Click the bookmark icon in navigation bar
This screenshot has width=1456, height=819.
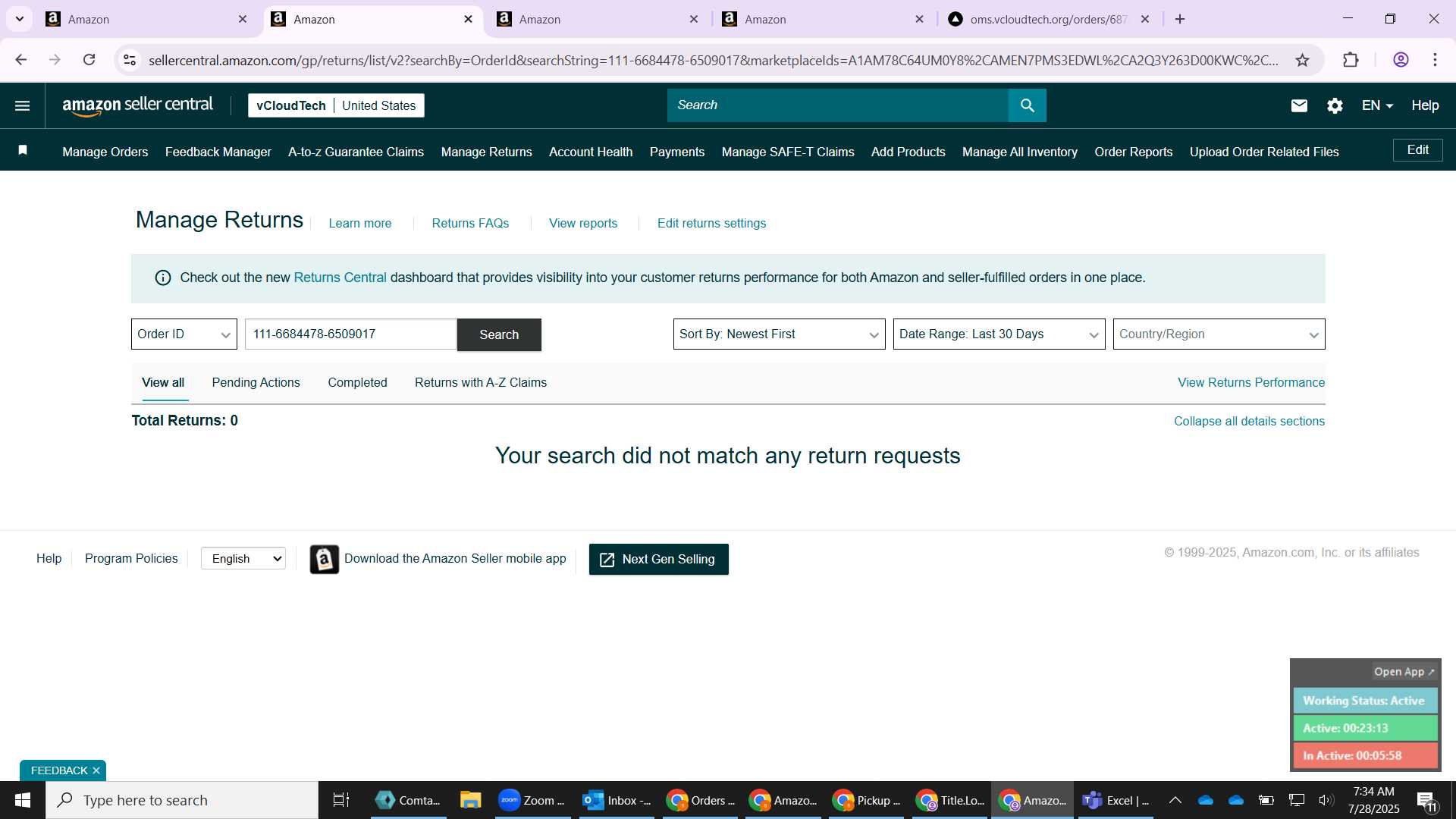[x=23, y=150]
